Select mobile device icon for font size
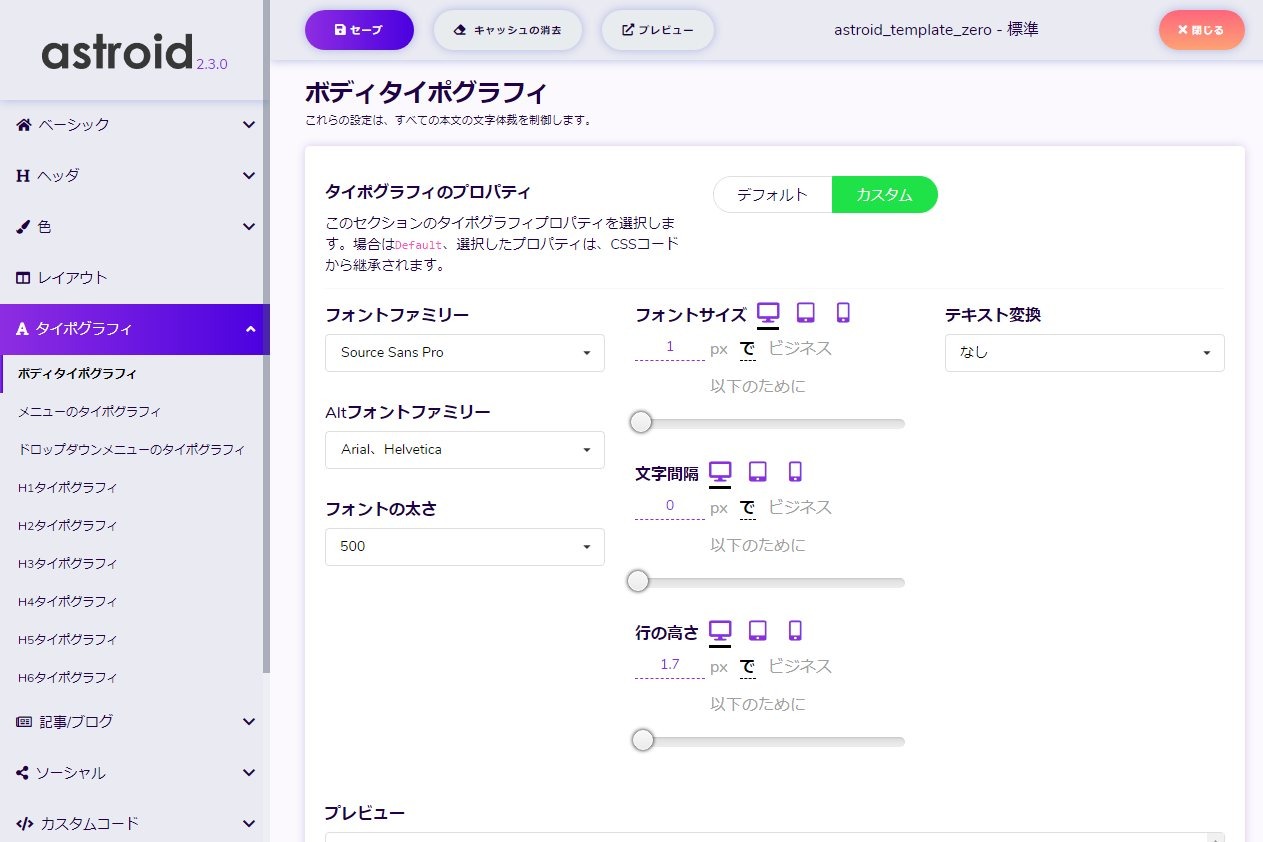Viewport: 1263px width, 842px height. point(843,313)
